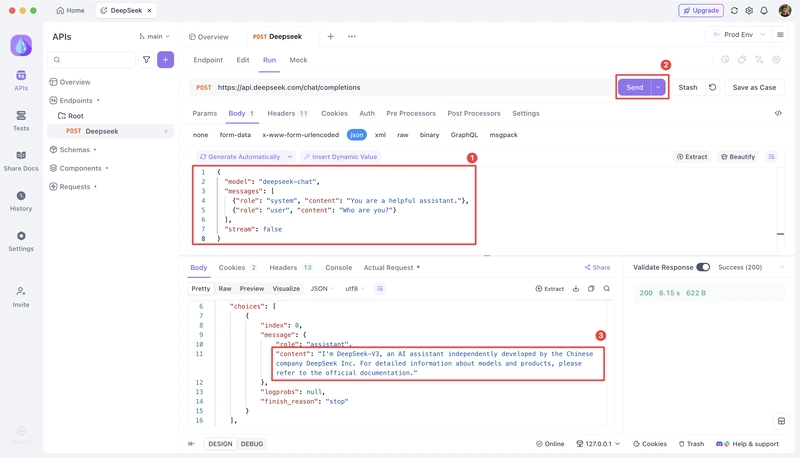
Task: Expand the Success (200) response dropdown
Action: pos(781,267)
